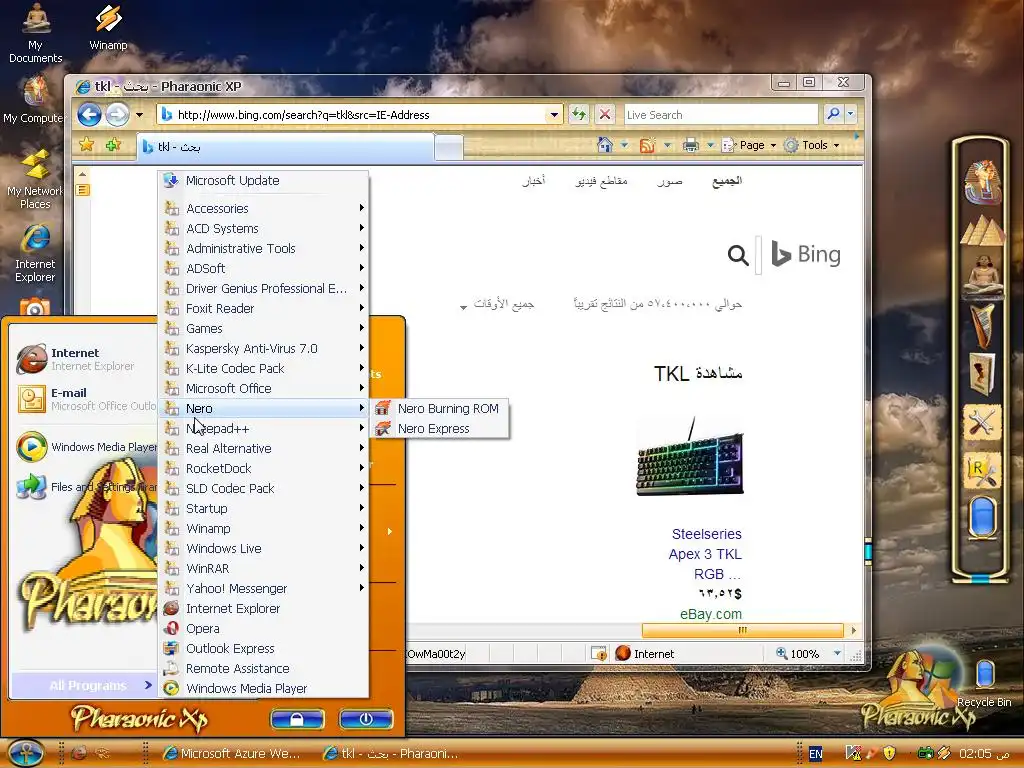1024x768 pixels.
Task: Launch Opera from programs menu
Action: 264,628
